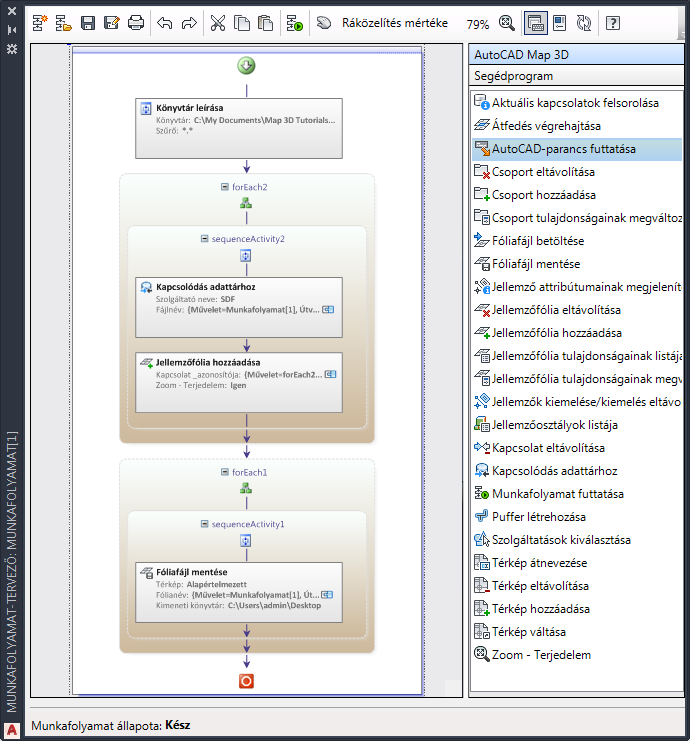Select Csoport eltávolítása activity
The height and width of the screenshot is (741, 690).
click(577, 172)
